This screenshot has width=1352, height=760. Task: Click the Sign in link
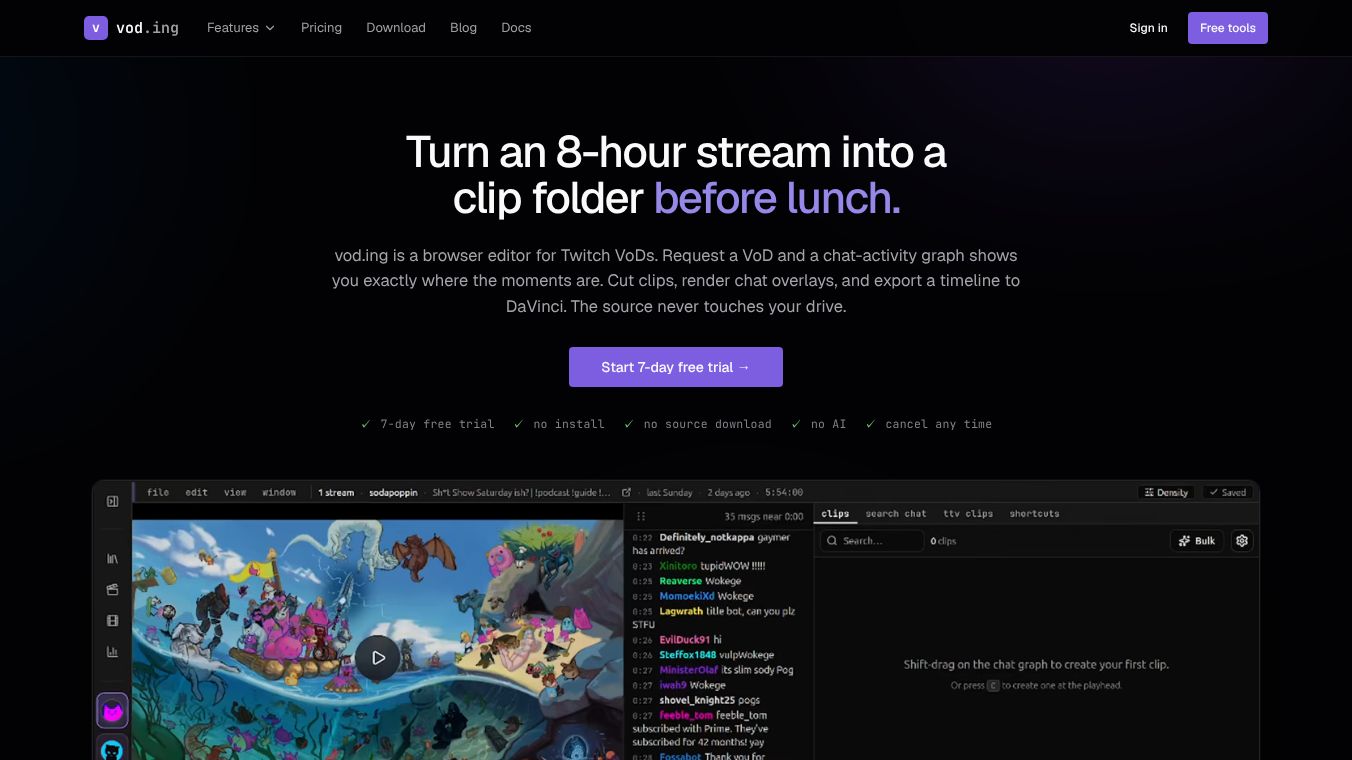tap(1148, 28)
